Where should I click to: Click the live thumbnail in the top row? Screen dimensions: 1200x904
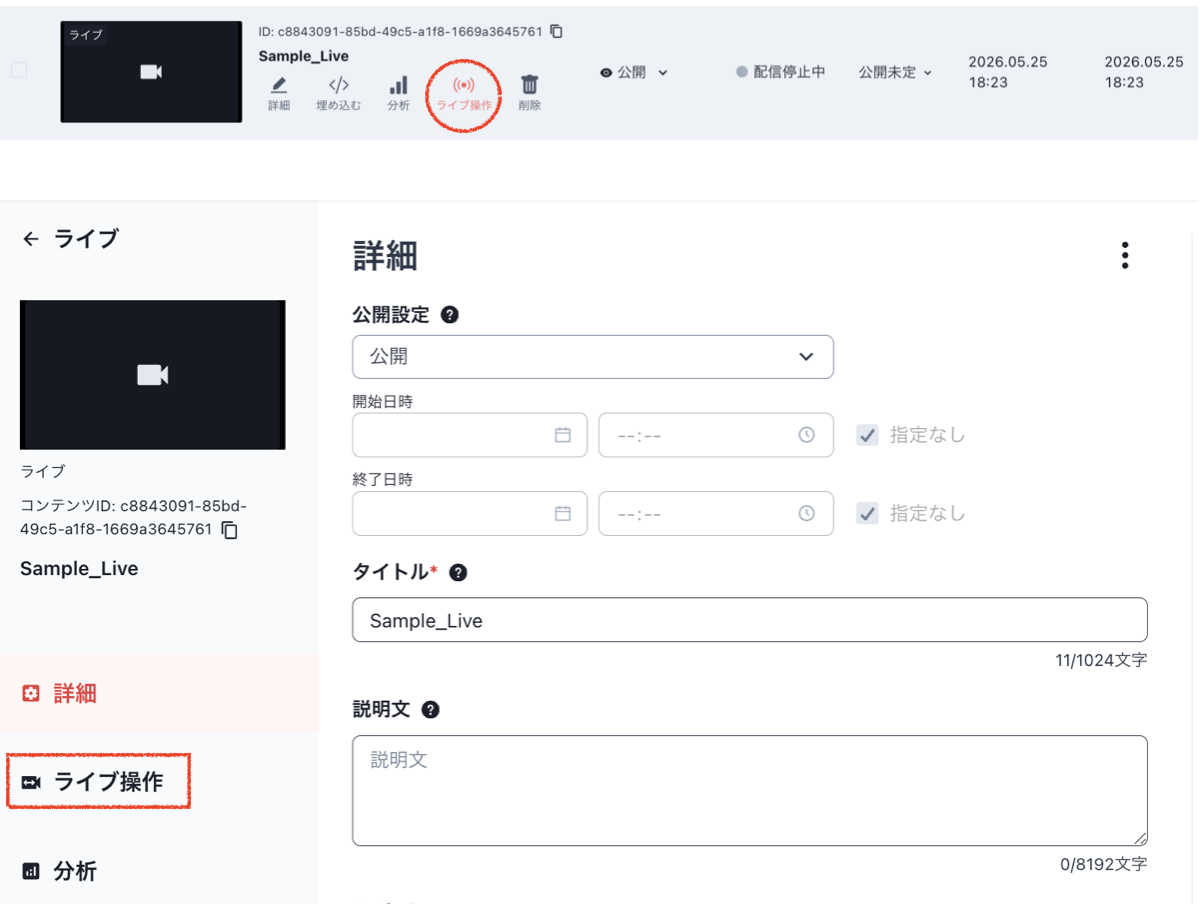click(151, 72)
